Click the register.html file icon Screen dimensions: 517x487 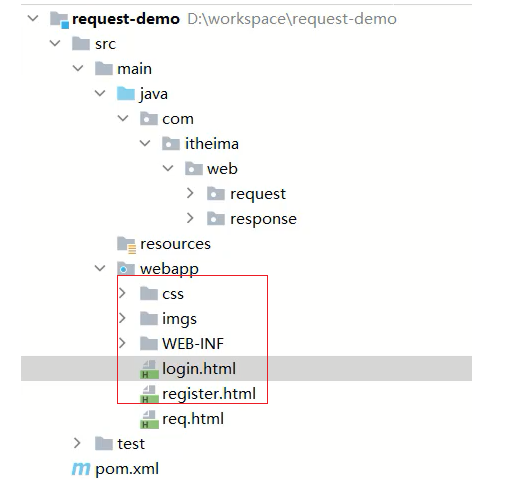(x=149, y=394)
